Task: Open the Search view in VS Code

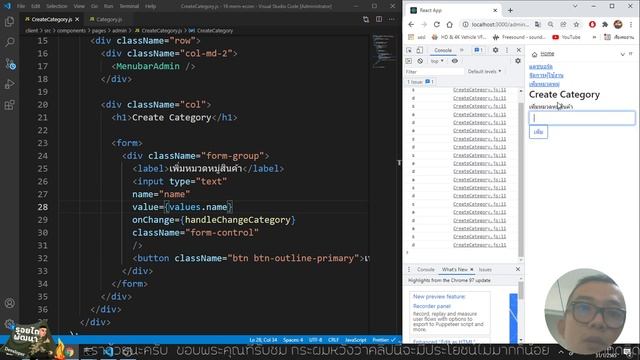Action: (x=9, y=42)
